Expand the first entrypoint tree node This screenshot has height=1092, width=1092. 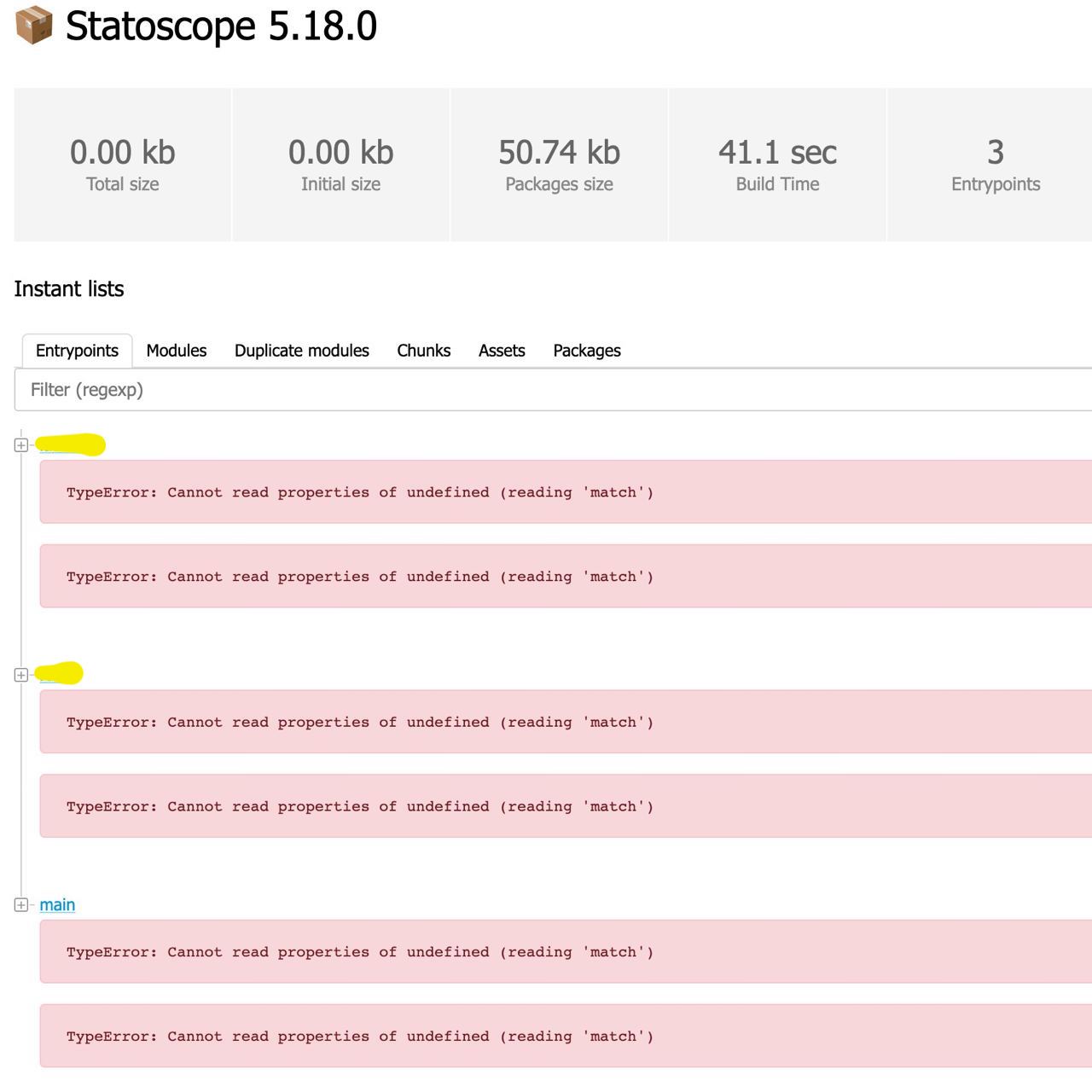[20, 444]
